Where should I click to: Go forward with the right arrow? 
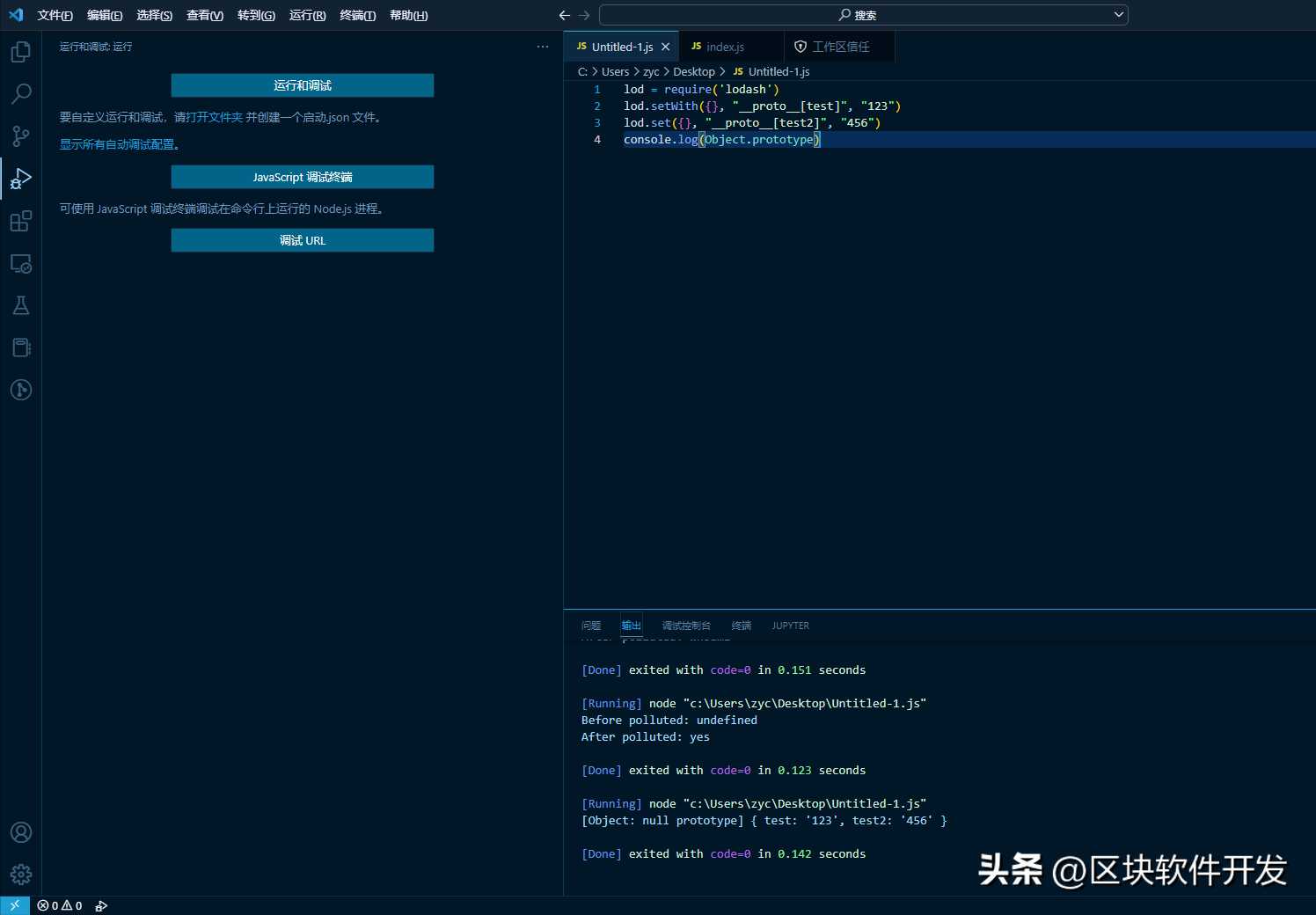pyautogui.click(x=584, y=15)
